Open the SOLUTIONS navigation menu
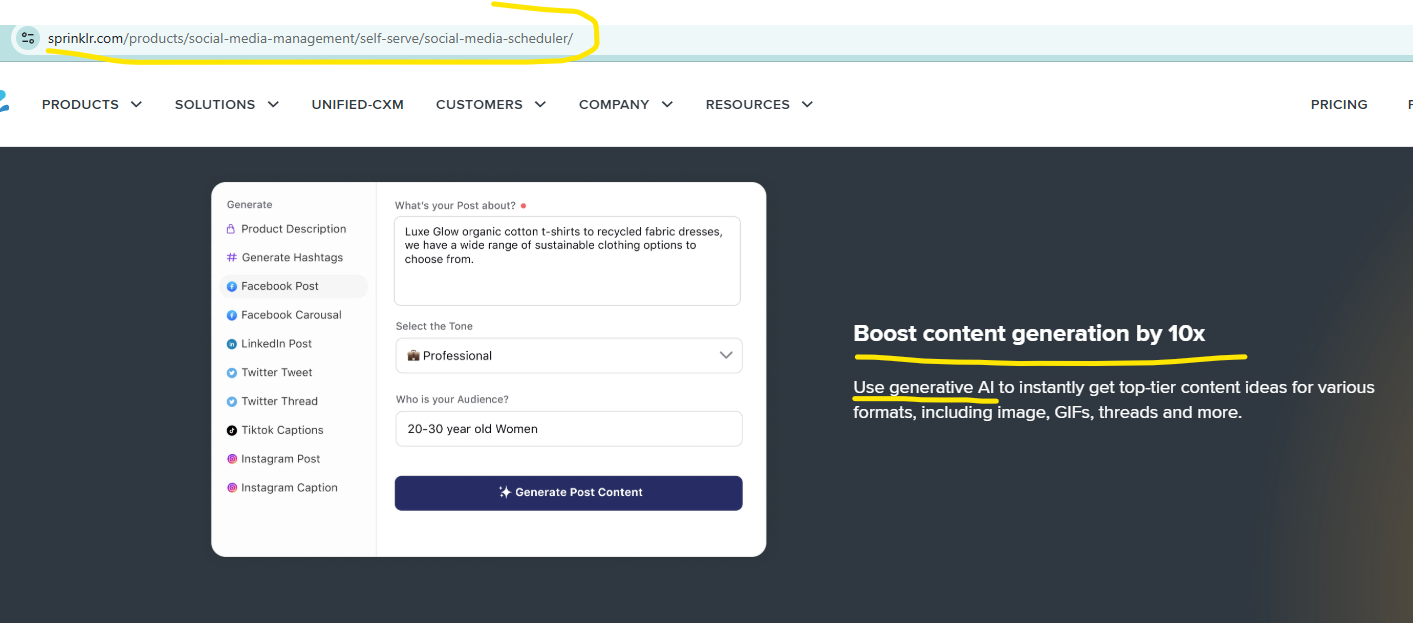 click(215, 104)
